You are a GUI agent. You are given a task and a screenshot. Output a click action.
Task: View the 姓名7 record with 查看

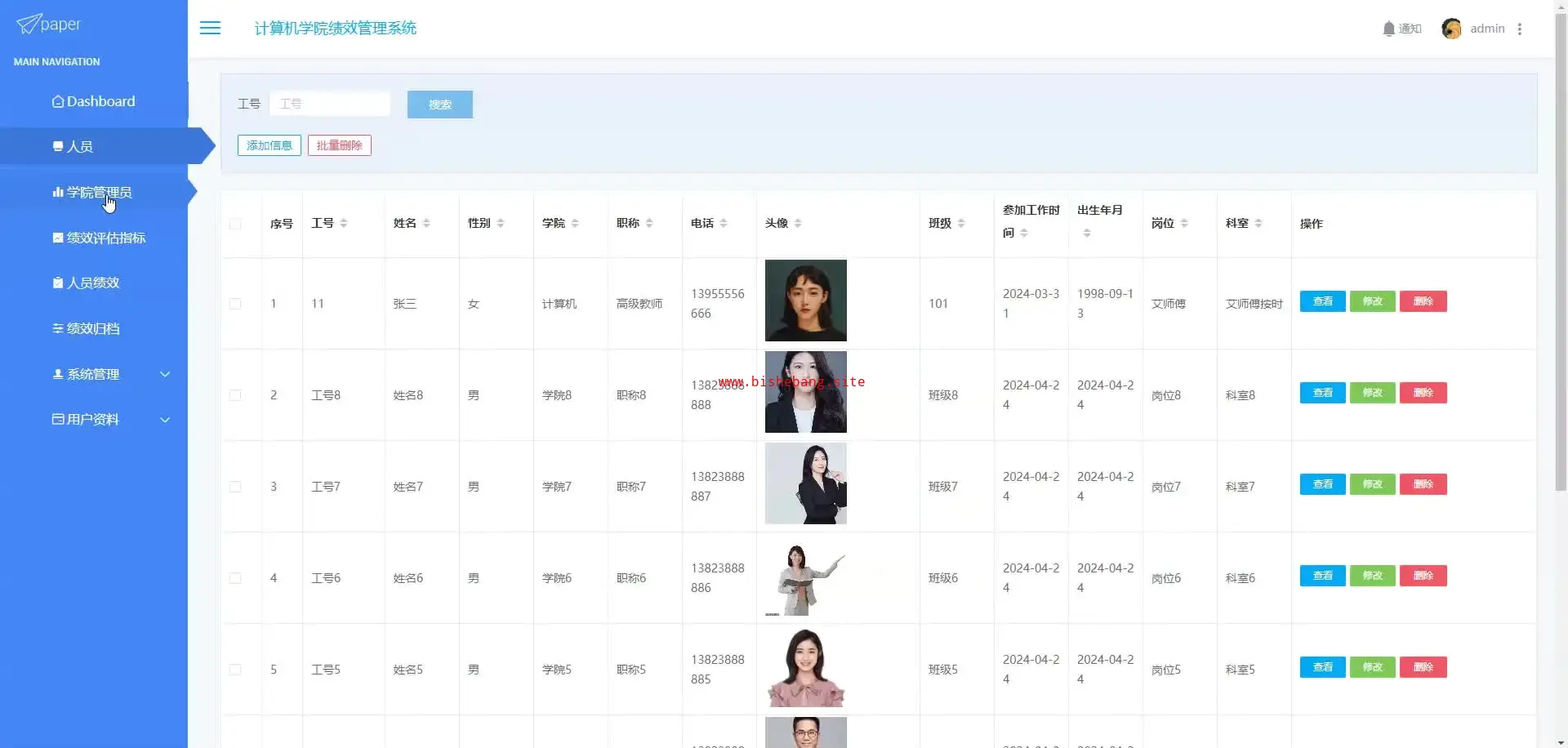click(1323, 484)
